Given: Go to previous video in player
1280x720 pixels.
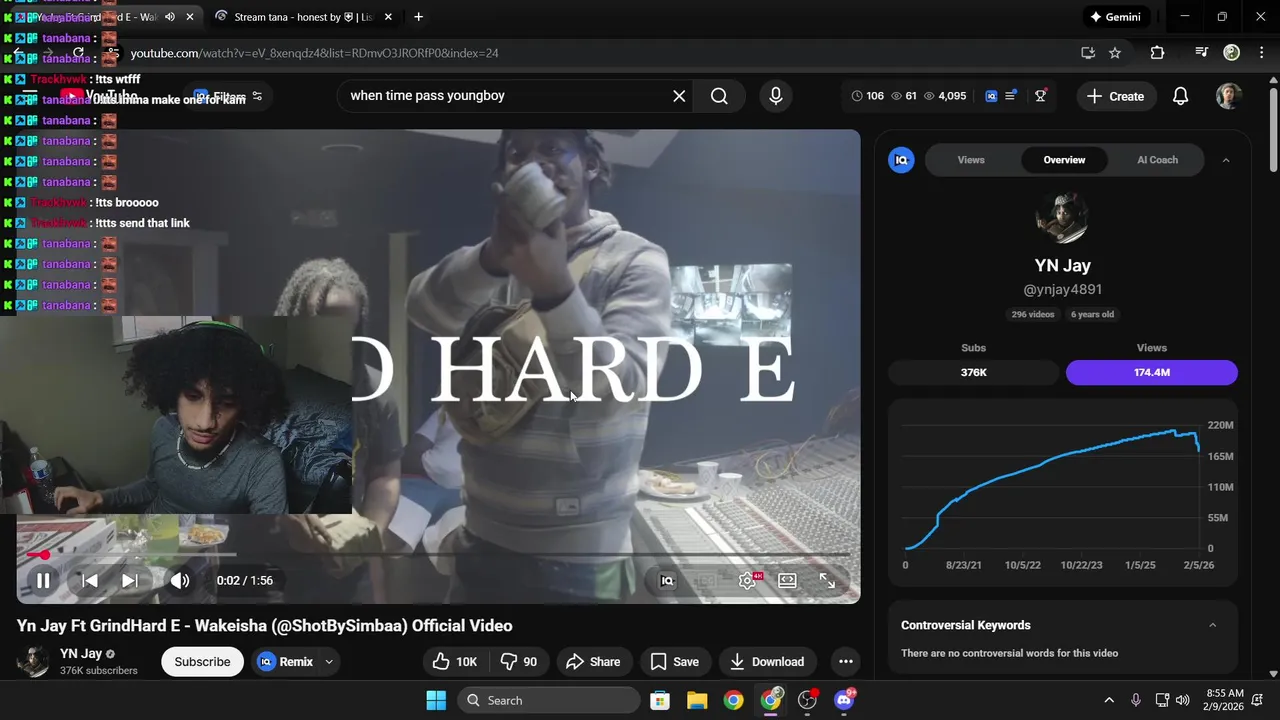Looking at the screenshot, I should tap(90, 580).
